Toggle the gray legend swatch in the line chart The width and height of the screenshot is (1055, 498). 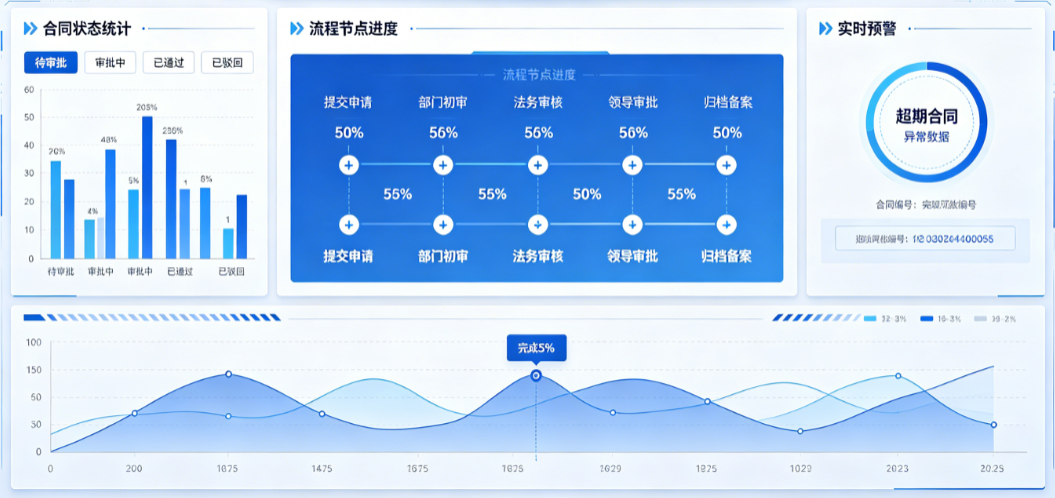[982, 318]
